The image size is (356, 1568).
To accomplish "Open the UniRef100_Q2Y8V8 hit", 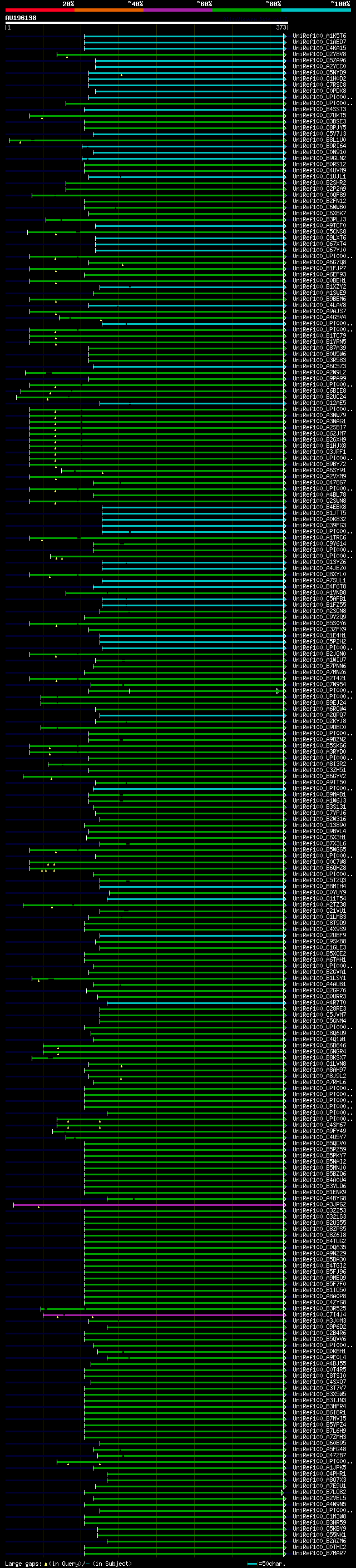I will 319,54.
